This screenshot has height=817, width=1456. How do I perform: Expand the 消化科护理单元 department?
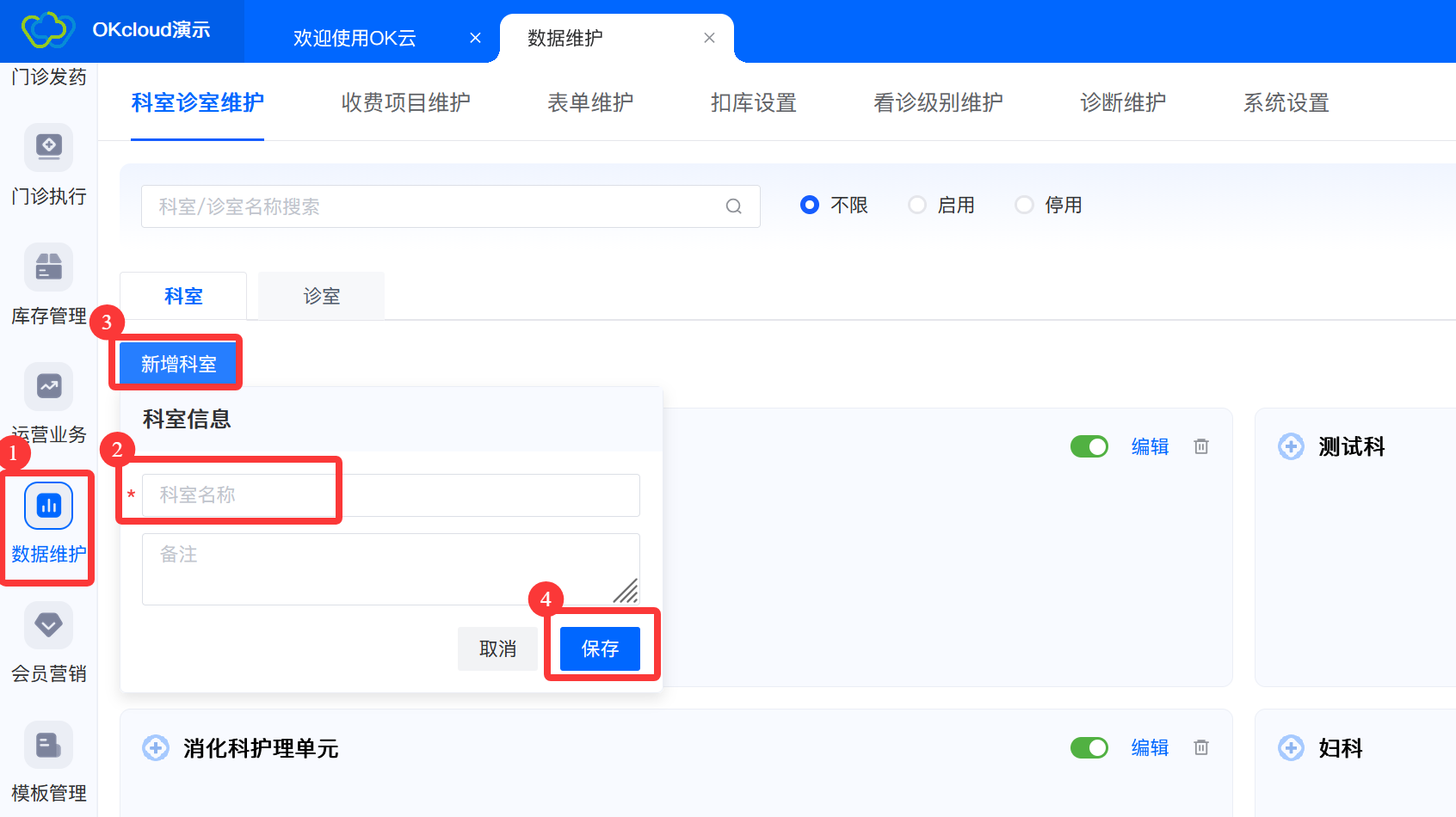click(156, 748)
